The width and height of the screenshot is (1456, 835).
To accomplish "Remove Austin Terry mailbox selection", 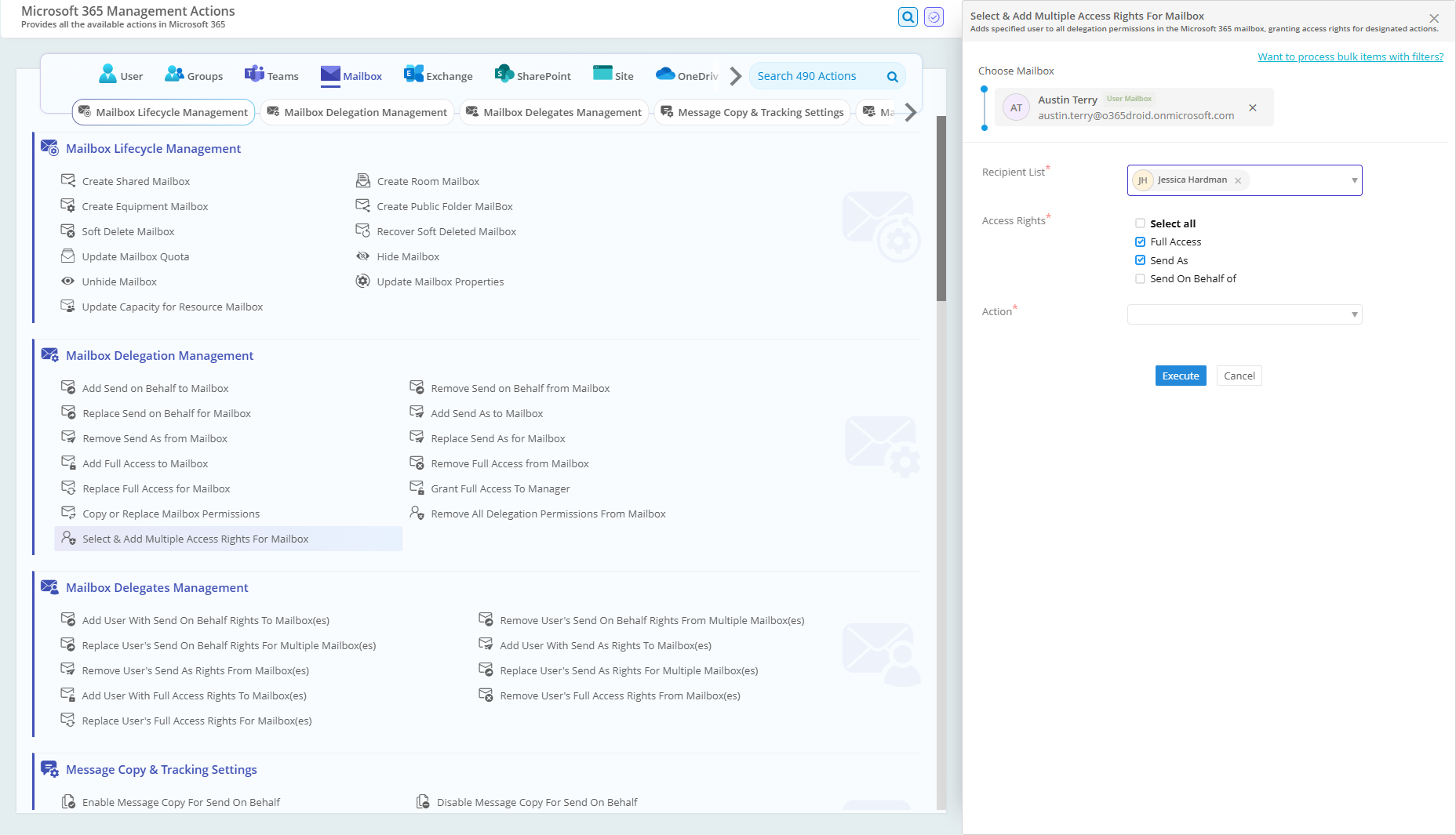I will (1253, 107).
